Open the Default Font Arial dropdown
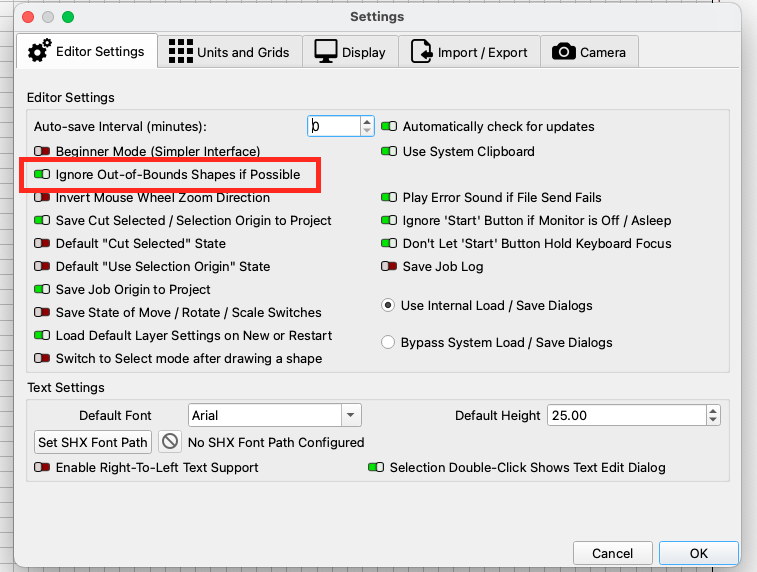This screenshot has height=572, width=757. (351, 415)
